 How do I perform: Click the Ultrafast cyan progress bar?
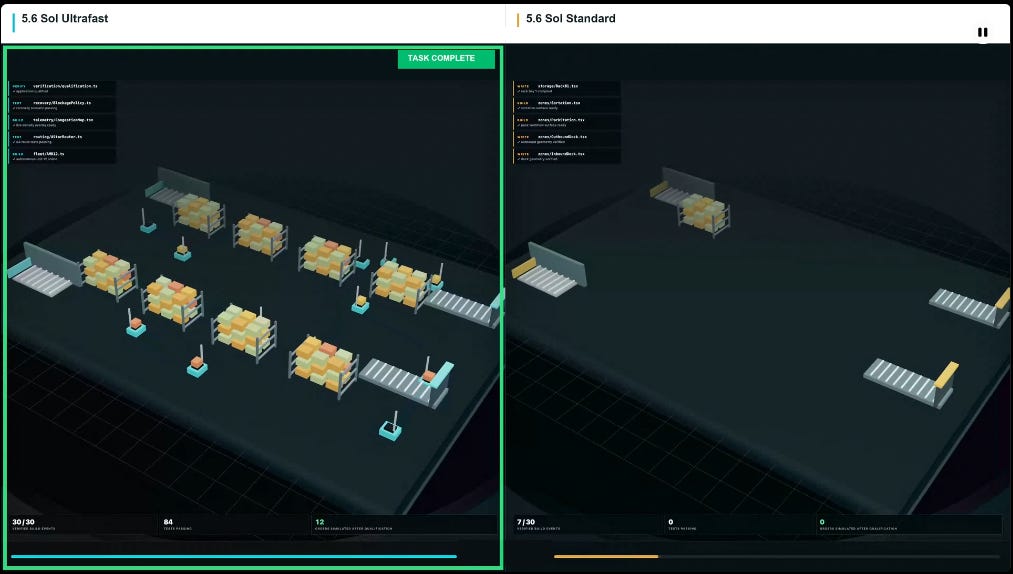pos(234,556)
